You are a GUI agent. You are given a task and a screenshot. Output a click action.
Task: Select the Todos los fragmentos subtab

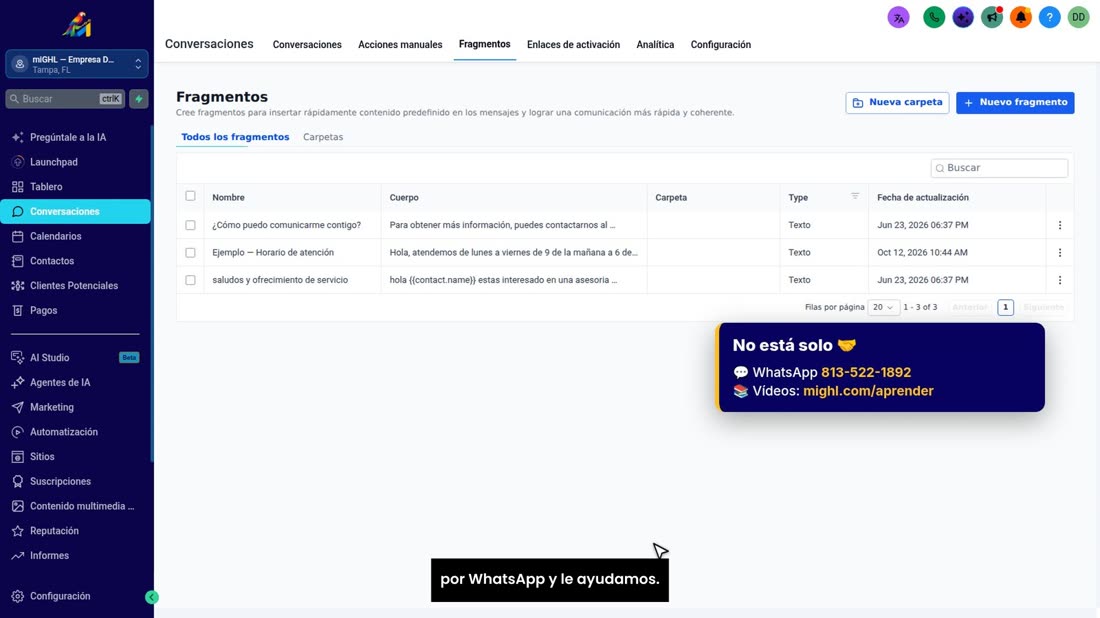(235, 137)
